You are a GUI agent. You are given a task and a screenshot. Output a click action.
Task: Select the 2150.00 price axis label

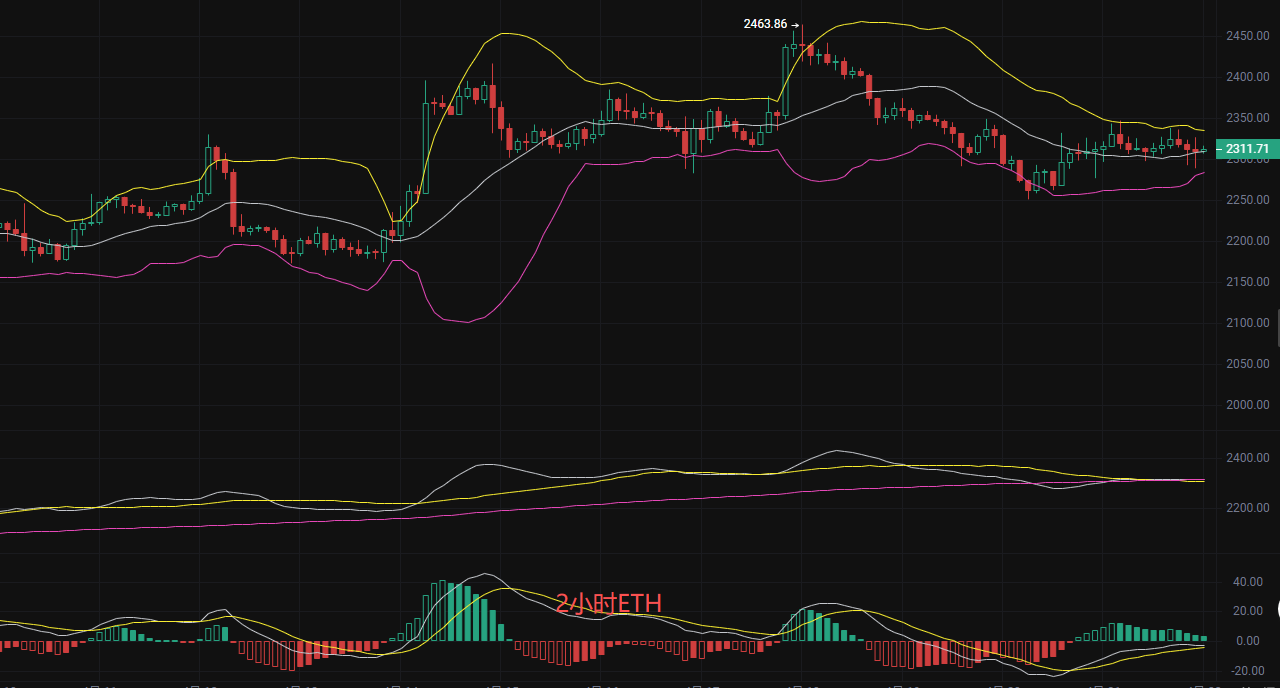pos(1247,282)
